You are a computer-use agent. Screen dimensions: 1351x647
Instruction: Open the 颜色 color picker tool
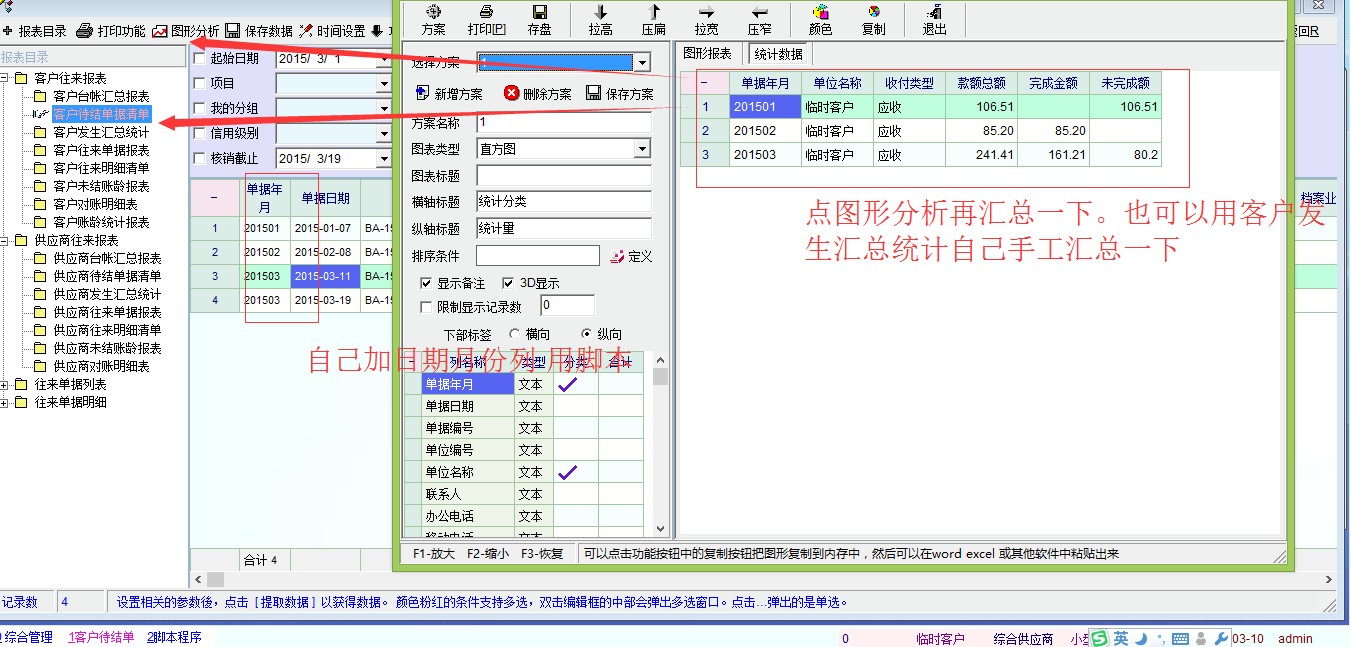[820, 19]
